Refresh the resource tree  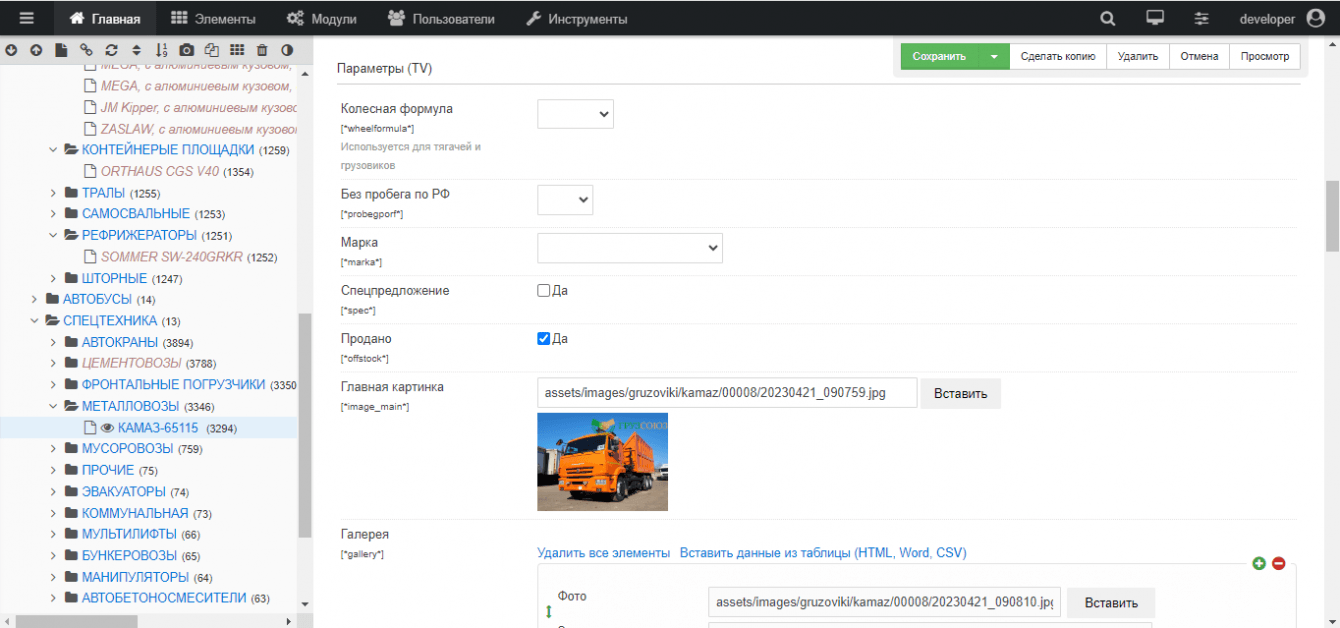(x=111, y=49)
